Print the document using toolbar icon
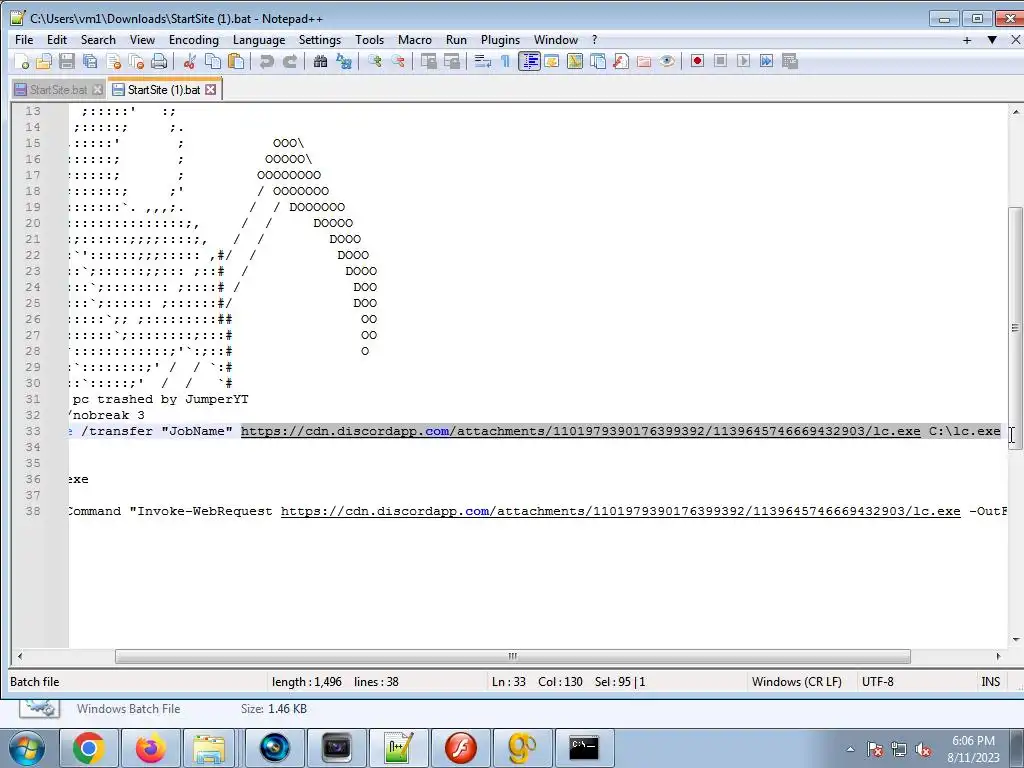The image size is (1024, 768). coord(159,61)
